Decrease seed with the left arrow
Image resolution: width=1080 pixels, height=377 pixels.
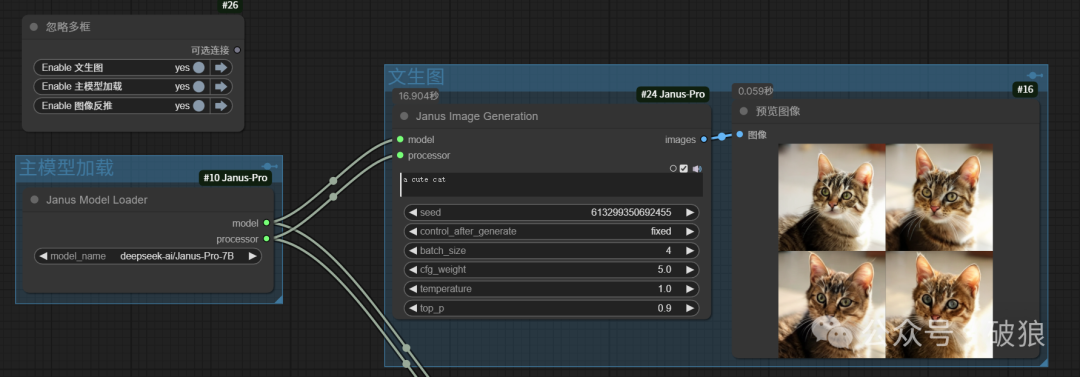pos(413,212)
